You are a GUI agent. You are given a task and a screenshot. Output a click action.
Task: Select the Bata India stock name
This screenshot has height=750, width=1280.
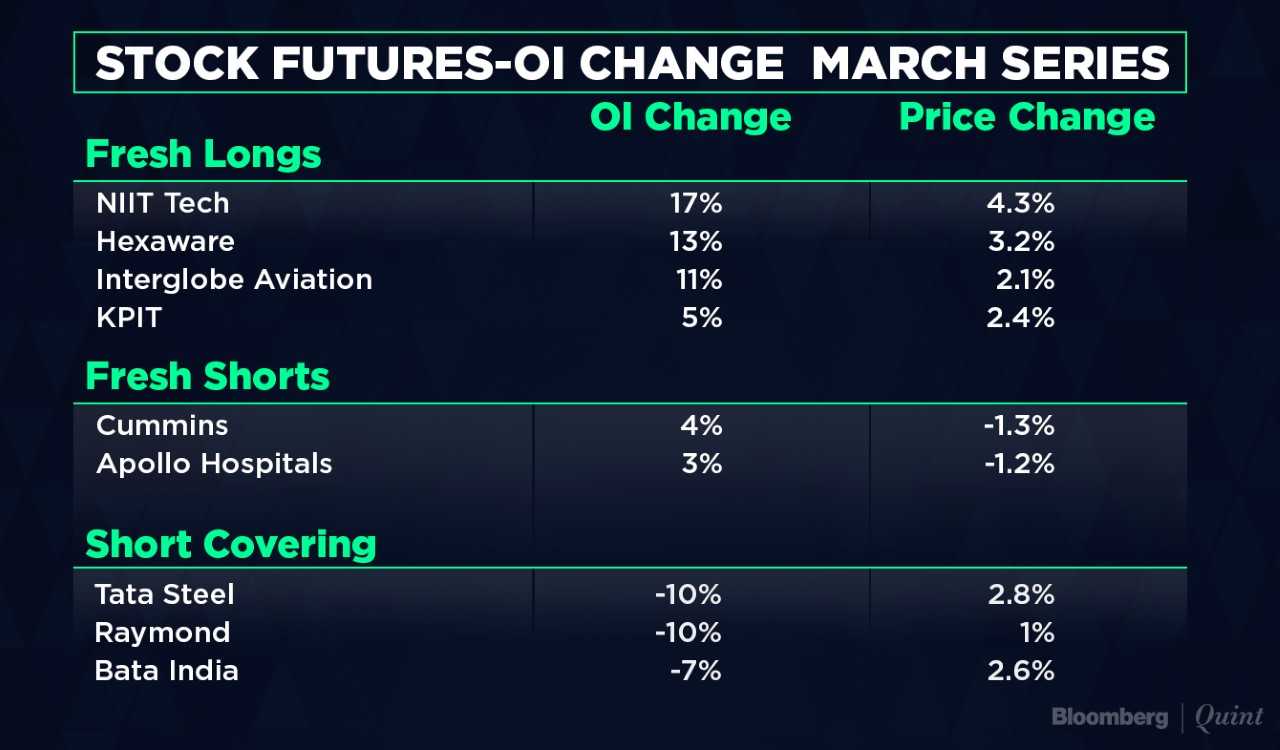[x=167, y=670]
